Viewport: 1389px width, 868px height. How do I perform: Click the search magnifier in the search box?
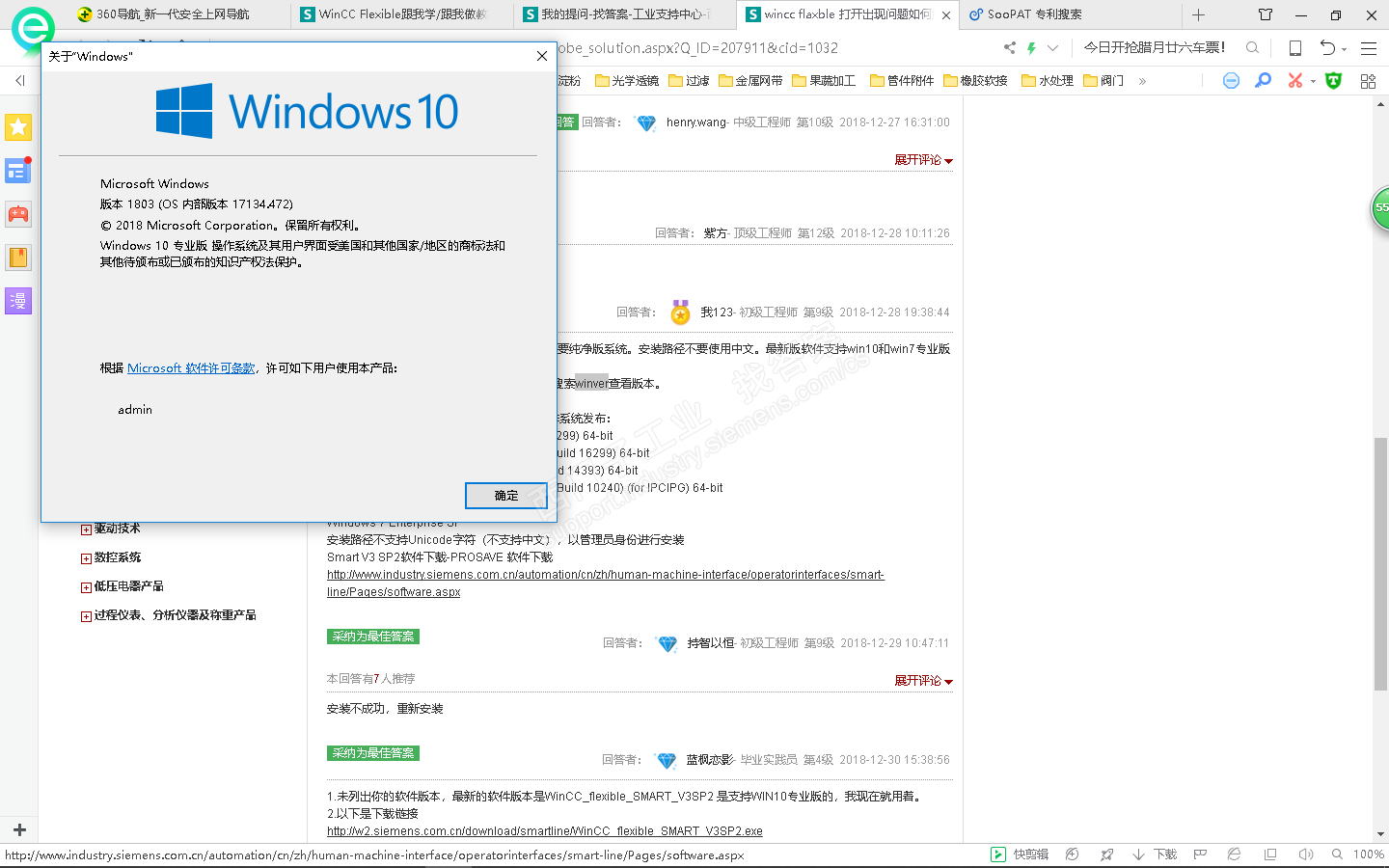(x=1252, y=47)
